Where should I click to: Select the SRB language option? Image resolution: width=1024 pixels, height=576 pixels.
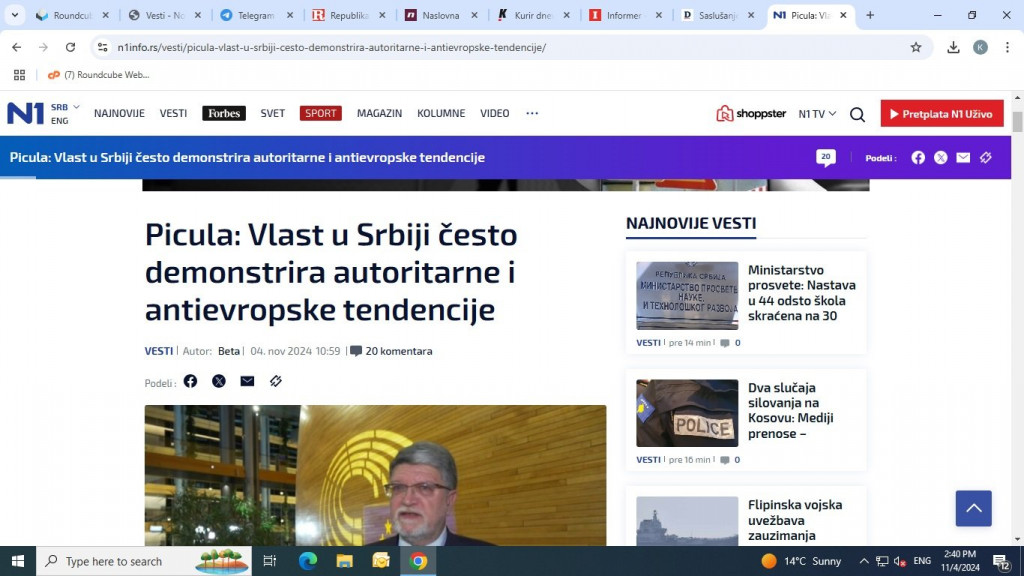click(x=59, y=106)
